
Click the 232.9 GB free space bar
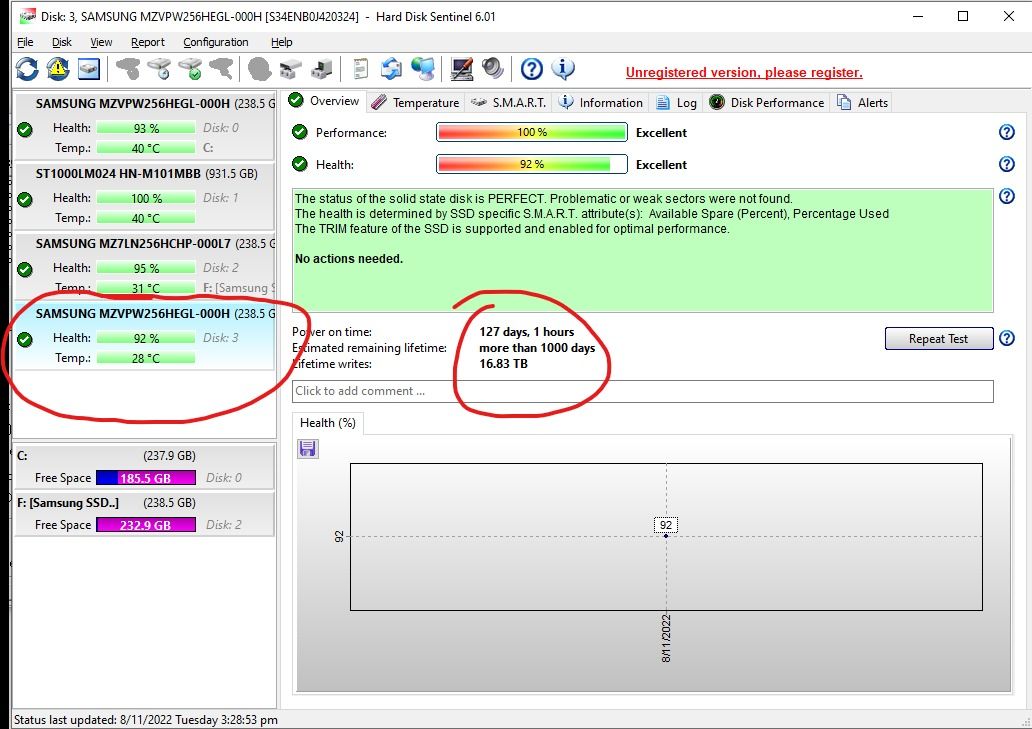click(145, 525)
